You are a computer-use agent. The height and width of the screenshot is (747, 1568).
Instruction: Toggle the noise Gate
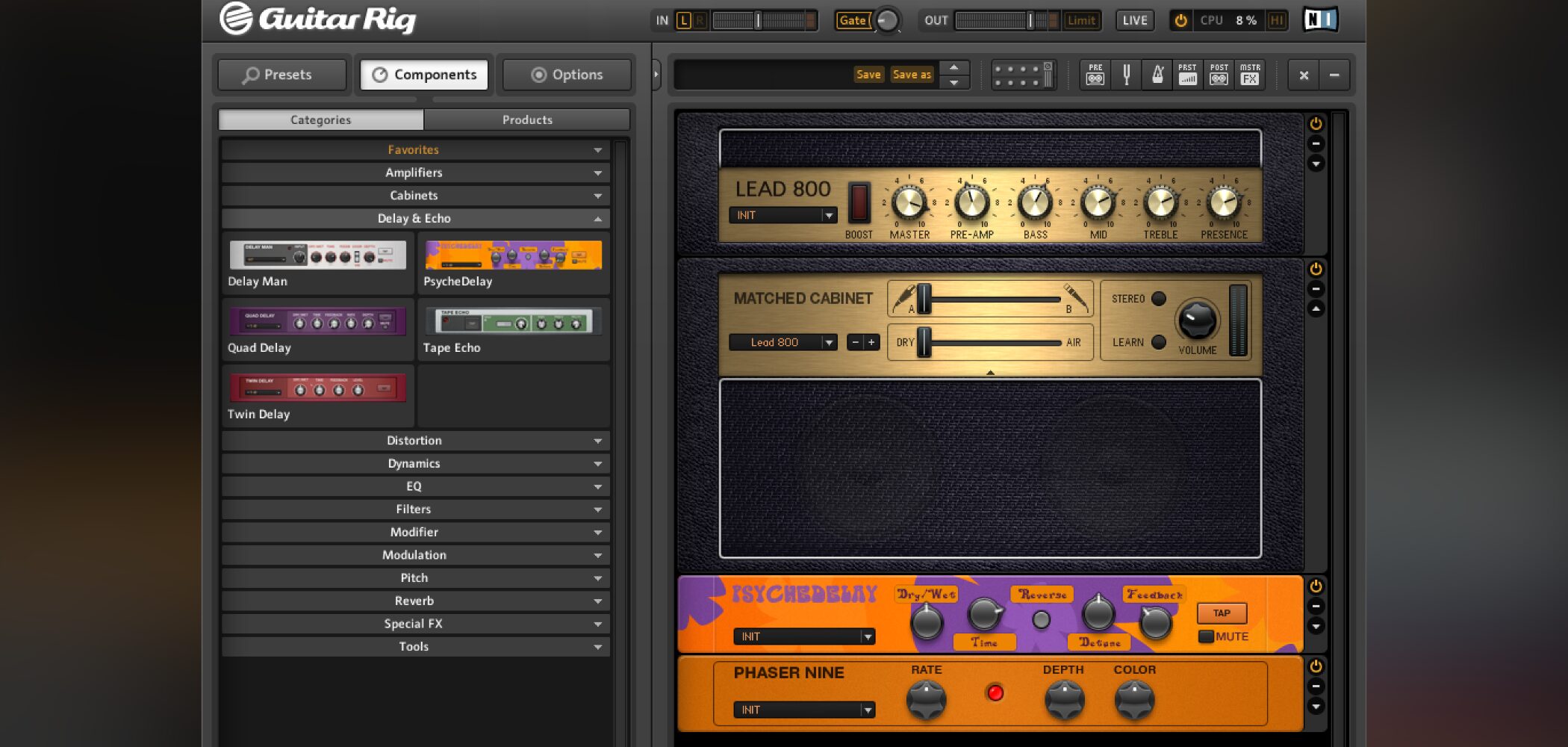[853, 20]
